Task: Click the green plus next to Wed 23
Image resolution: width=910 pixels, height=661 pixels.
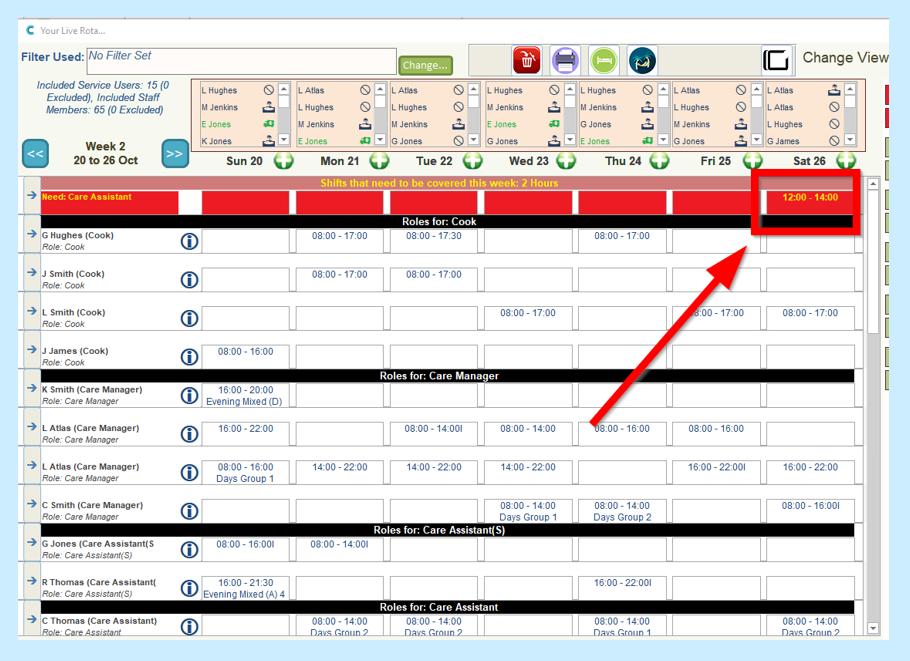Action: [566, 161]
